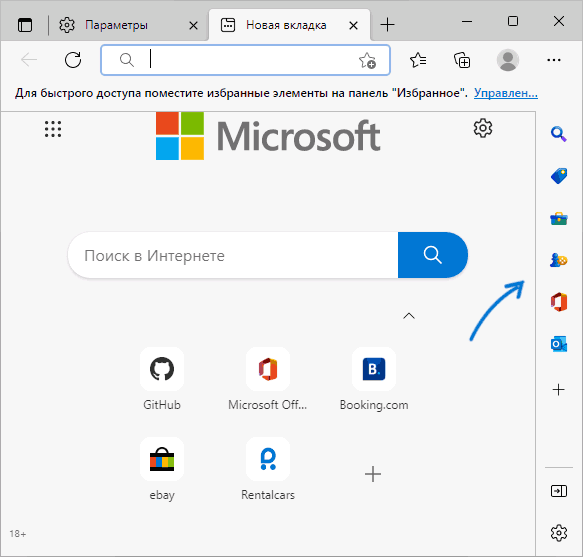Open sidebar settings gear

click(x=559, y=533)
